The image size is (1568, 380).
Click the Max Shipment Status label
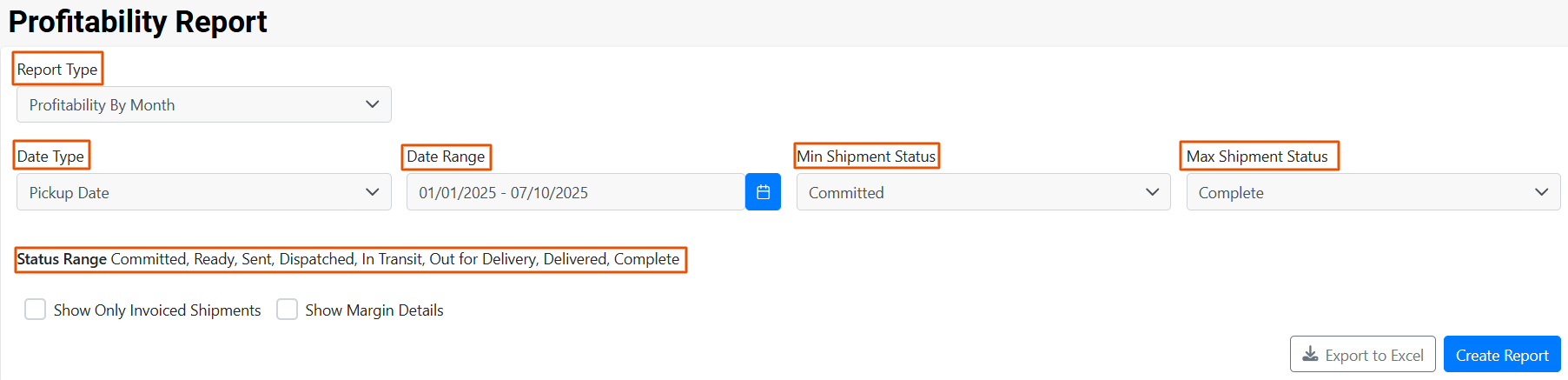pyautogui.click(x=1257, y=157)
